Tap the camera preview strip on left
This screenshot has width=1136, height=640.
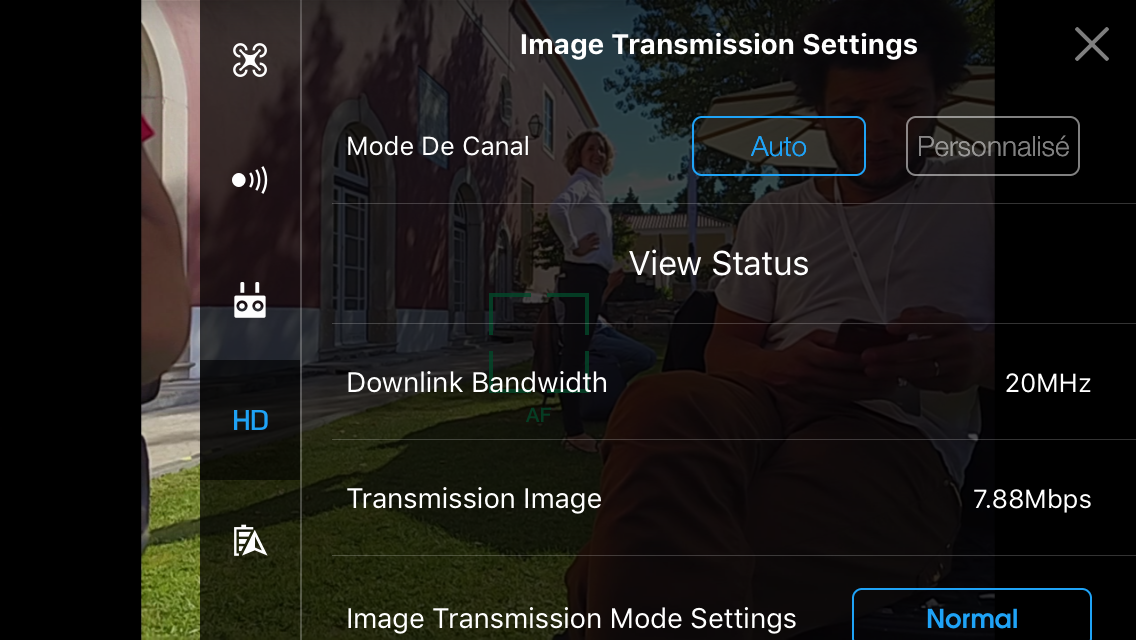point(170,320)
